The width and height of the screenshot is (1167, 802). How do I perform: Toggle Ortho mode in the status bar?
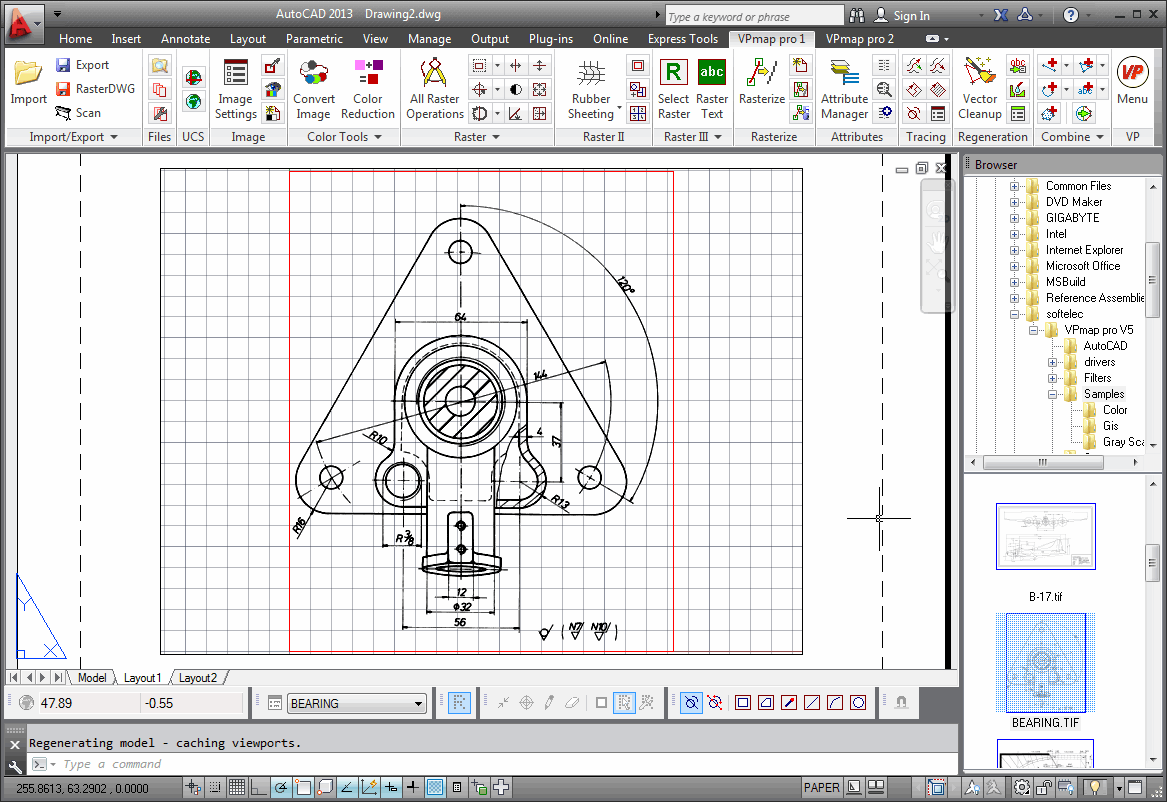259,787
